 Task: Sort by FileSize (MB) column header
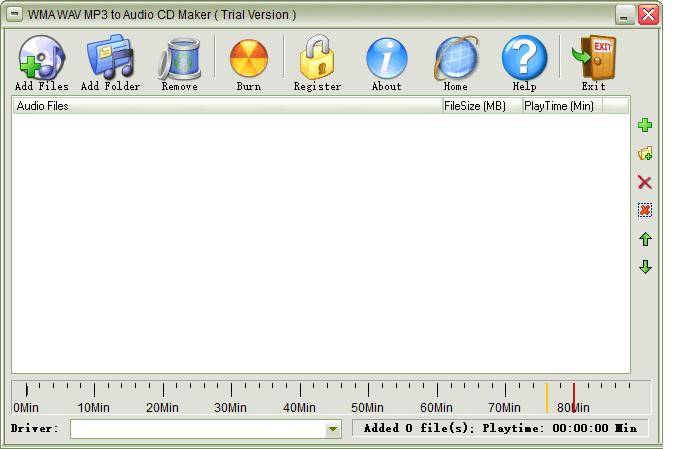point(480,106)
